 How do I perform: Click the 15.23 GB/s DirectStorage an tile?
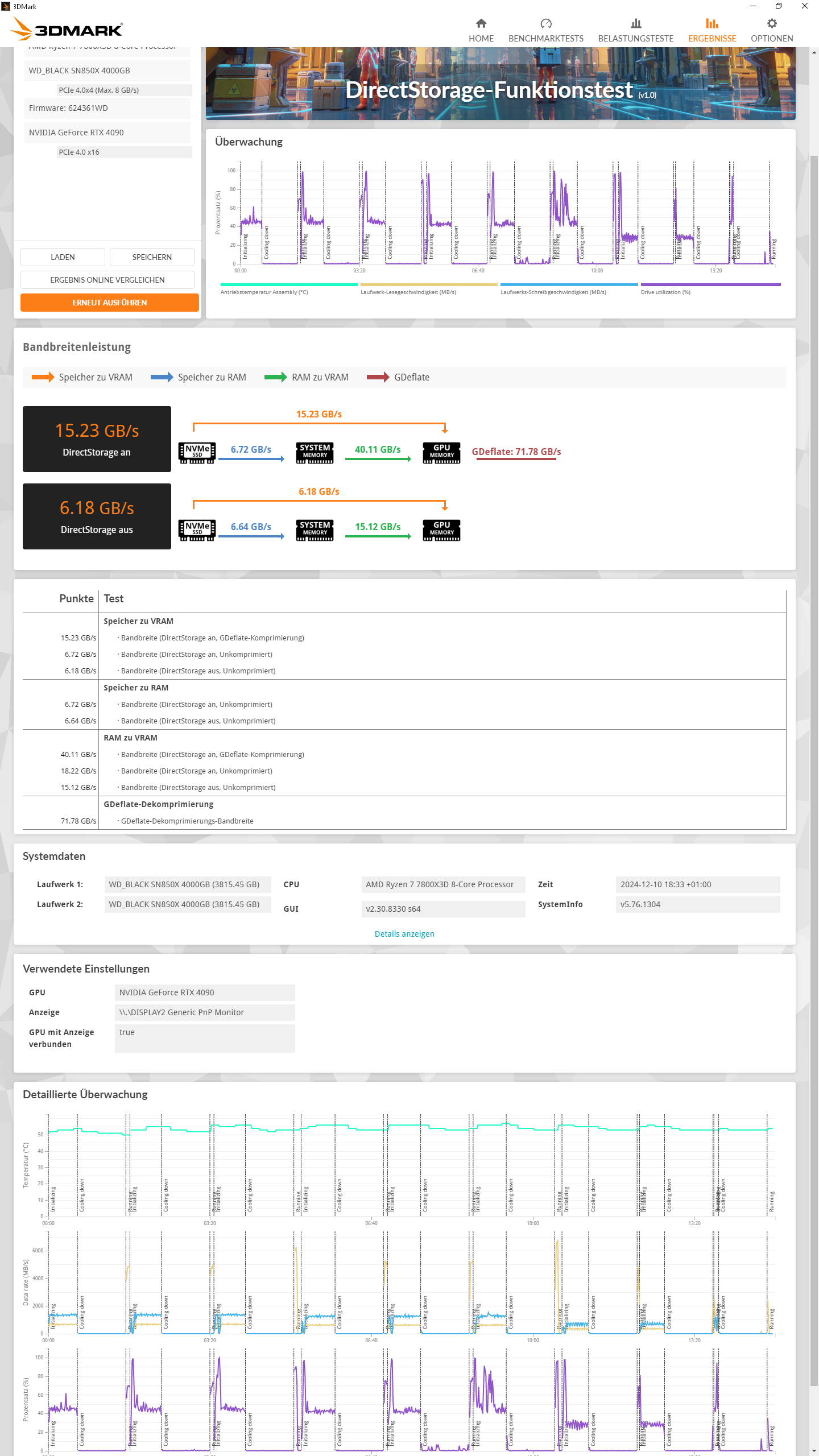coord(97,439)
